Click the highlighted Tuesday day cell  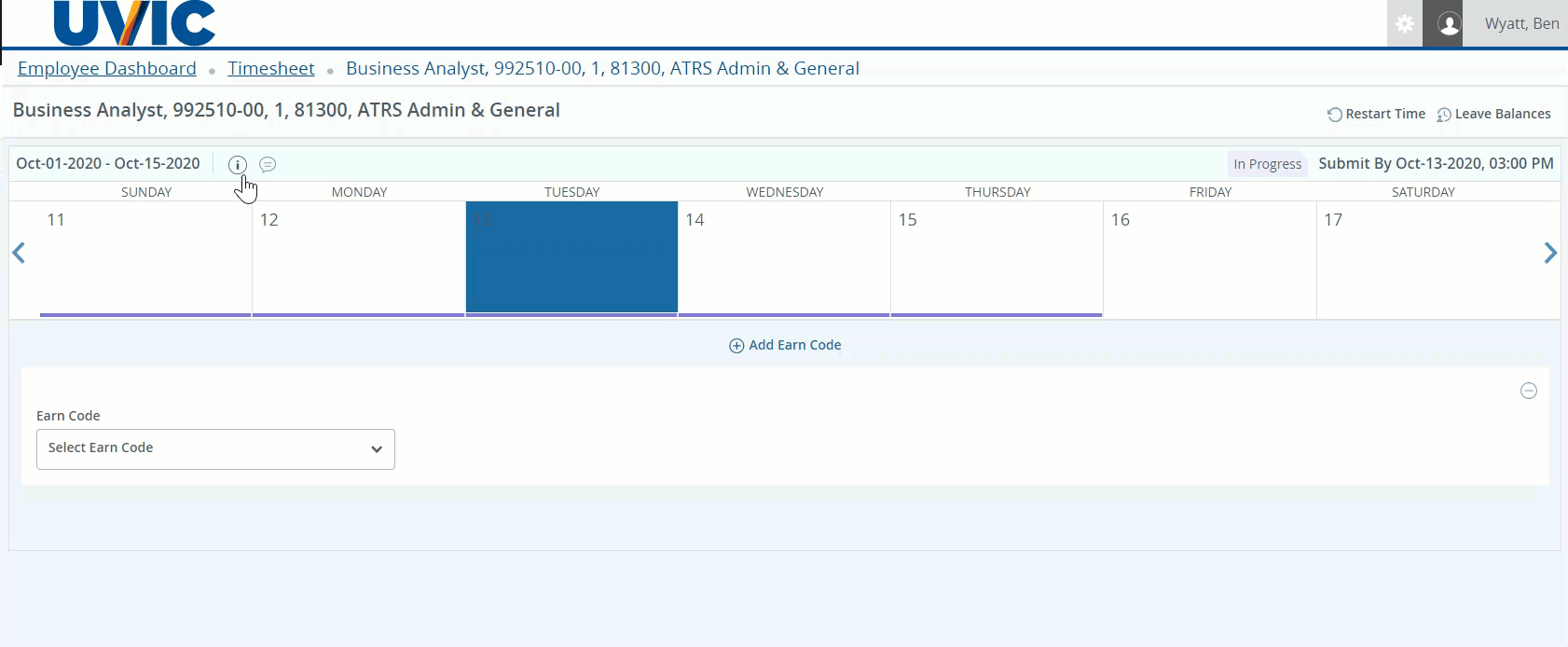571,257
